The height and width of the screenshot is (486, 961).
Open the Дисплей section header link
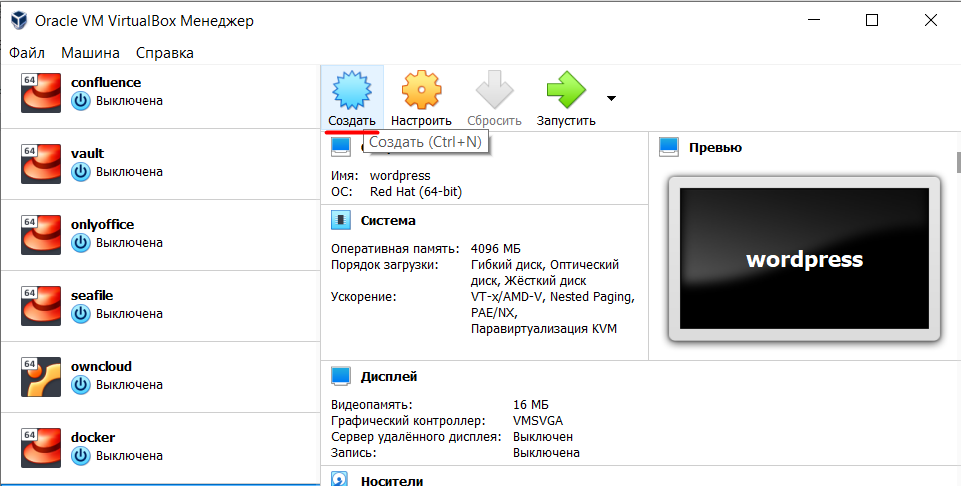389,376
